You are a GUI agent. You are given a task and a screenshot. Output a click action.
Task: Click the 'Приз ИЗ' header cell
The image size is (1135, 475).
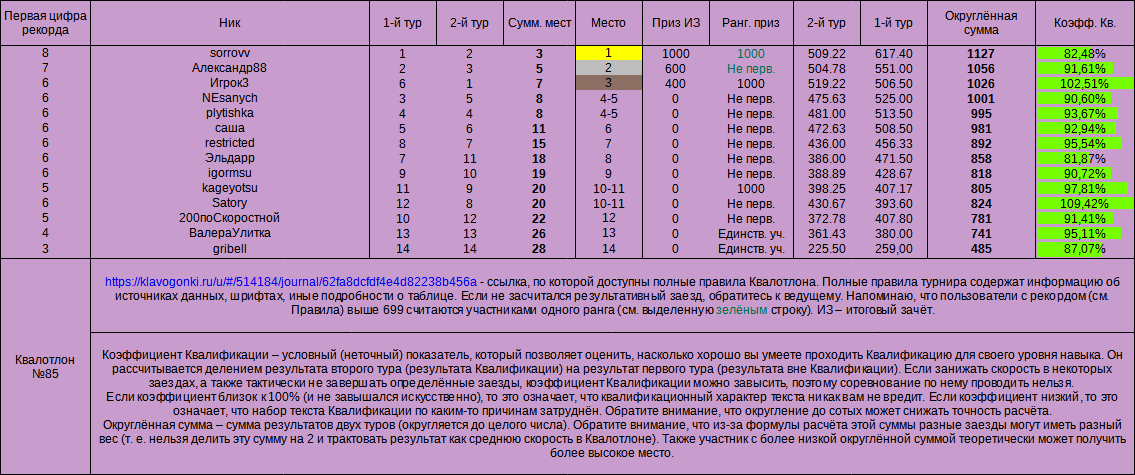[x=676, y=23]
